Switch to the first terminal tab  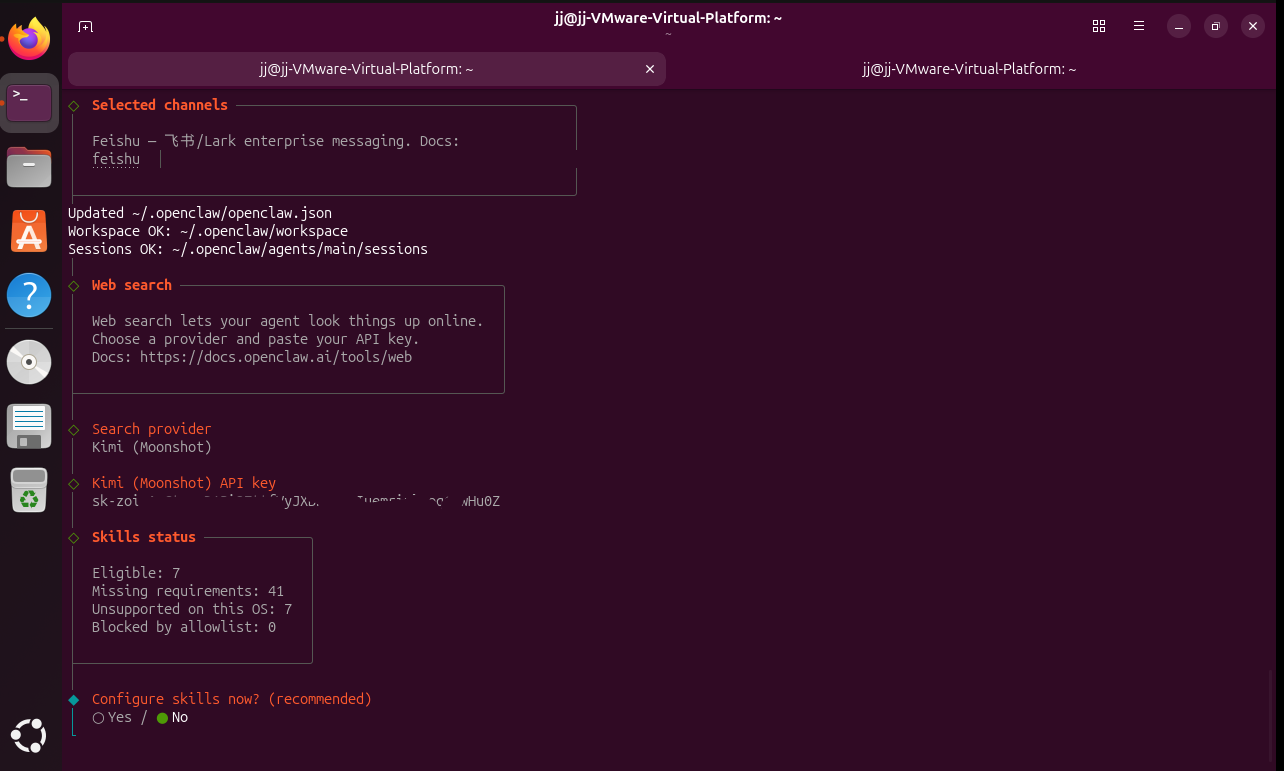(x=365, y=69)
